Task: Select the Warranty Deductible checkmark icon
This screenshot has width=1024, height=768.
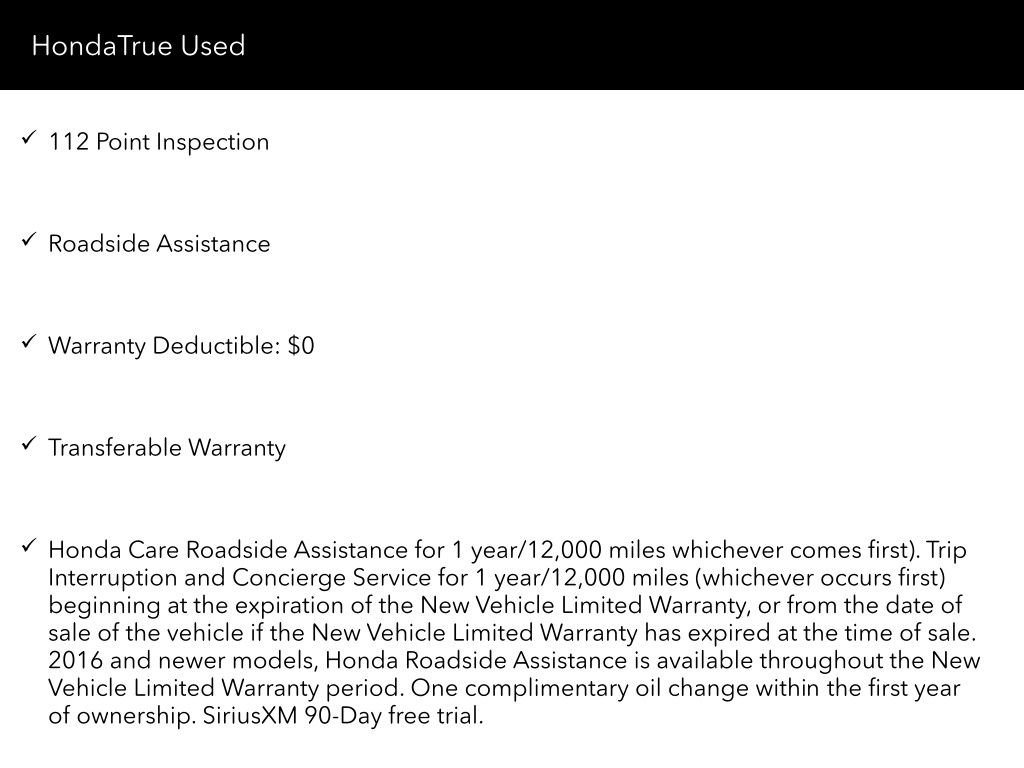Action: (28, 342)
